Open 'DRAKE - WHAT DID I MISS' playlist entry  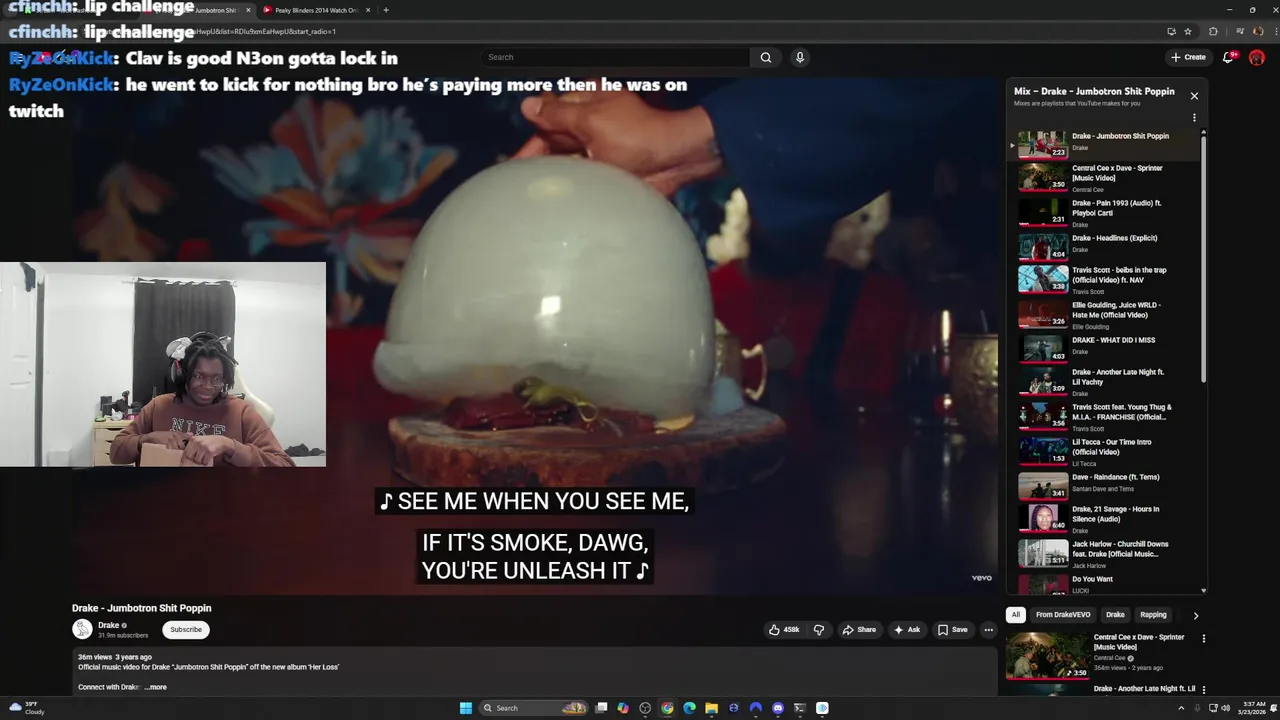(1105, 347)
